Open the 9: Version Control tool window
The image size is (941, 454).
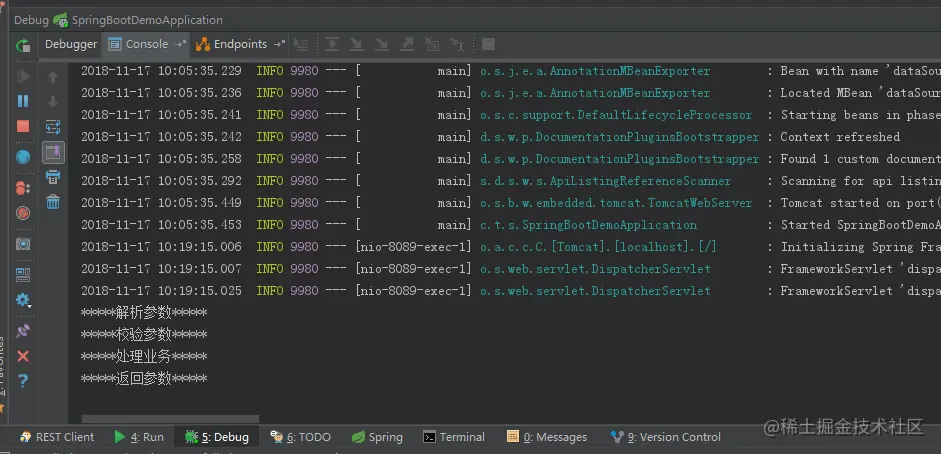666,437
